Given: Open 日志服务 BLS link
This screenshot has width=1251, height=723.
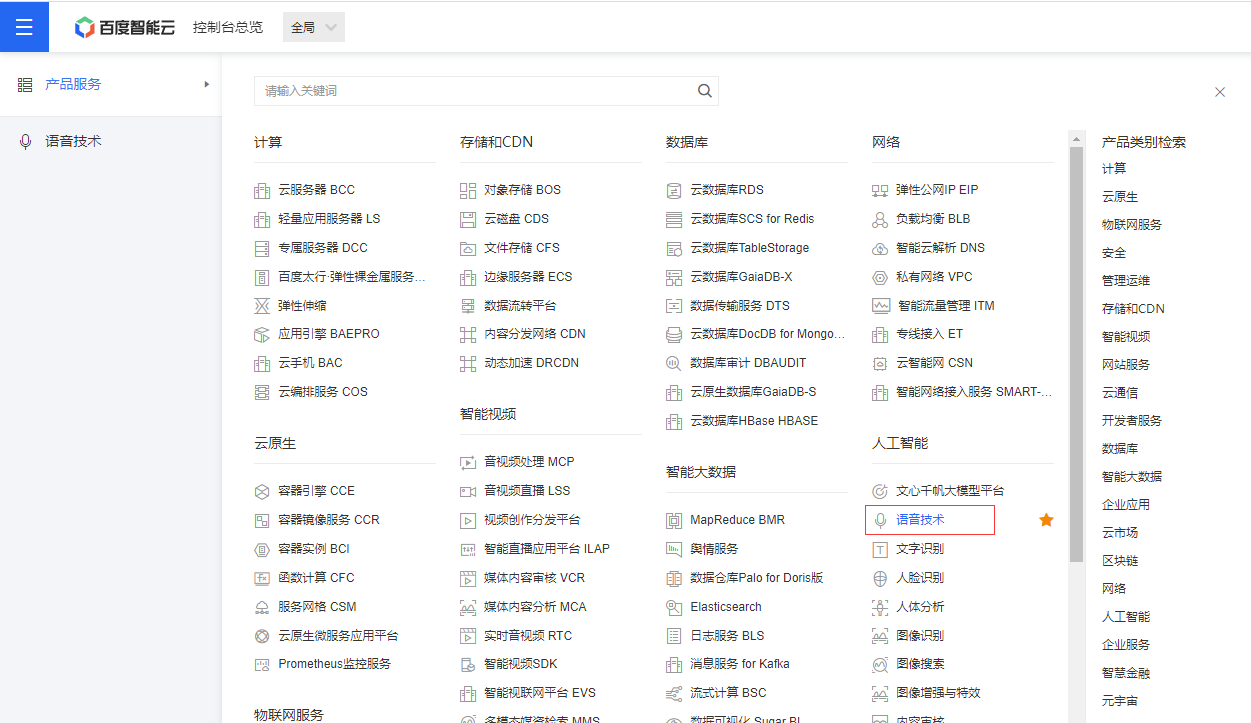Looking at the screenshot, I should tap(727, 636).
